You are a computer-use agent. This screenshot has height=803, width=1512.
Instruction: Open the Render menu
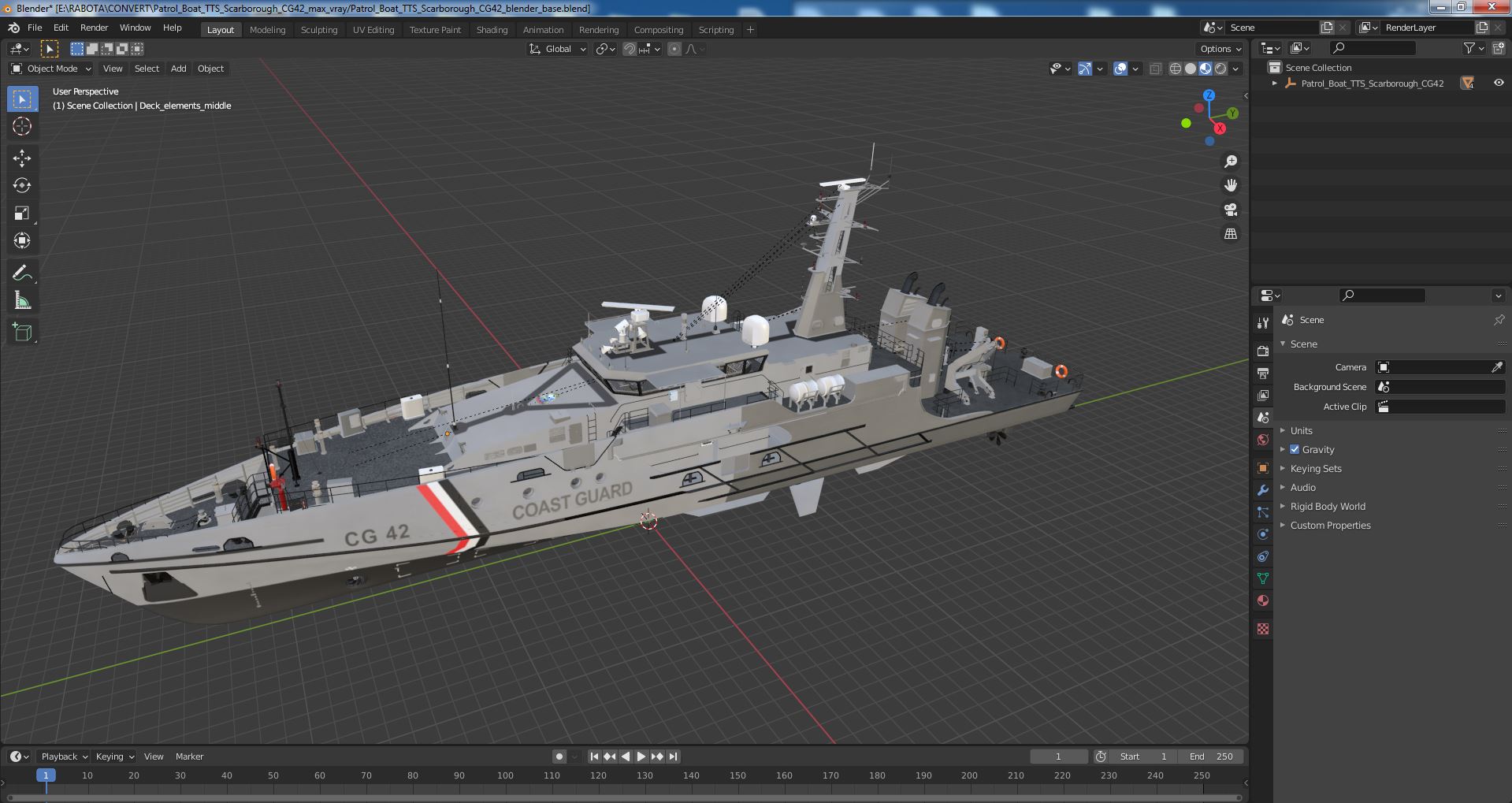94,28
